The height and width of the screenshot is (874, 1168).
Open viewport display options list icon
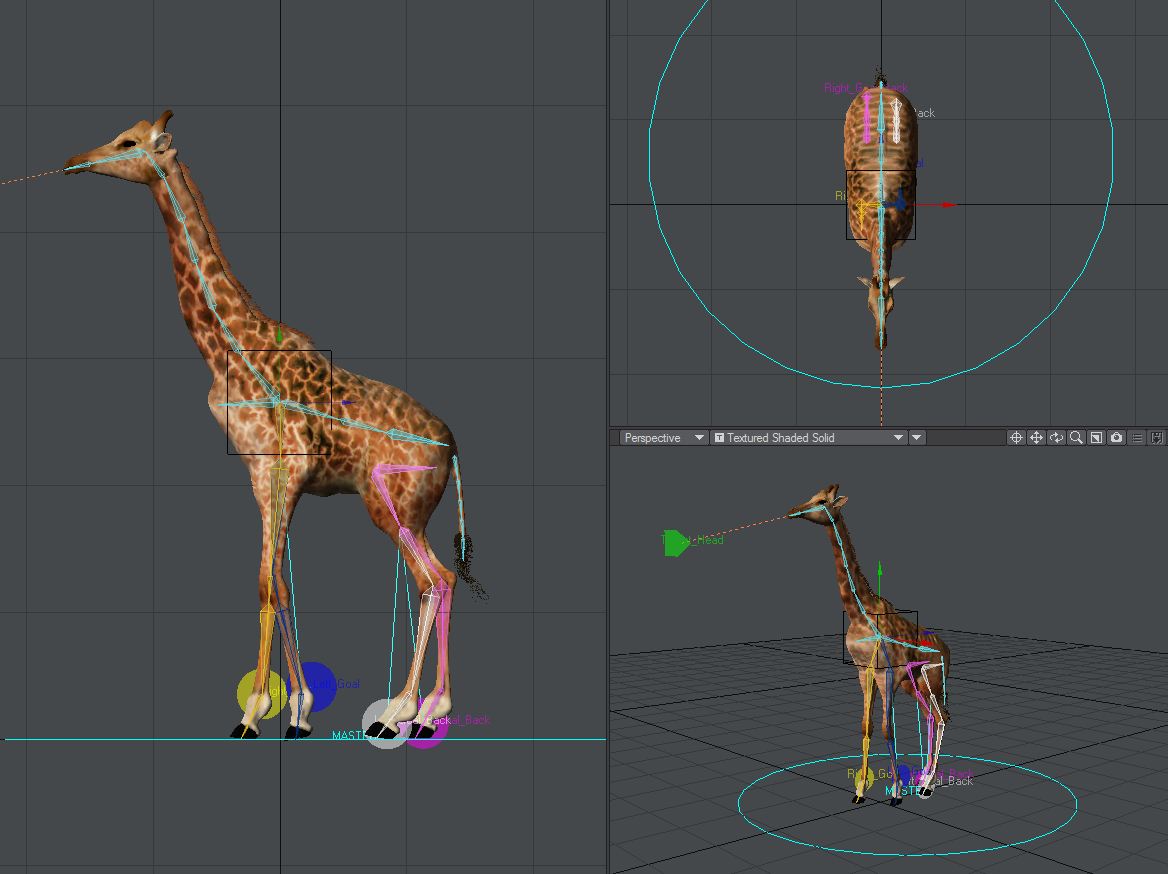click(x=1137, y=437)
